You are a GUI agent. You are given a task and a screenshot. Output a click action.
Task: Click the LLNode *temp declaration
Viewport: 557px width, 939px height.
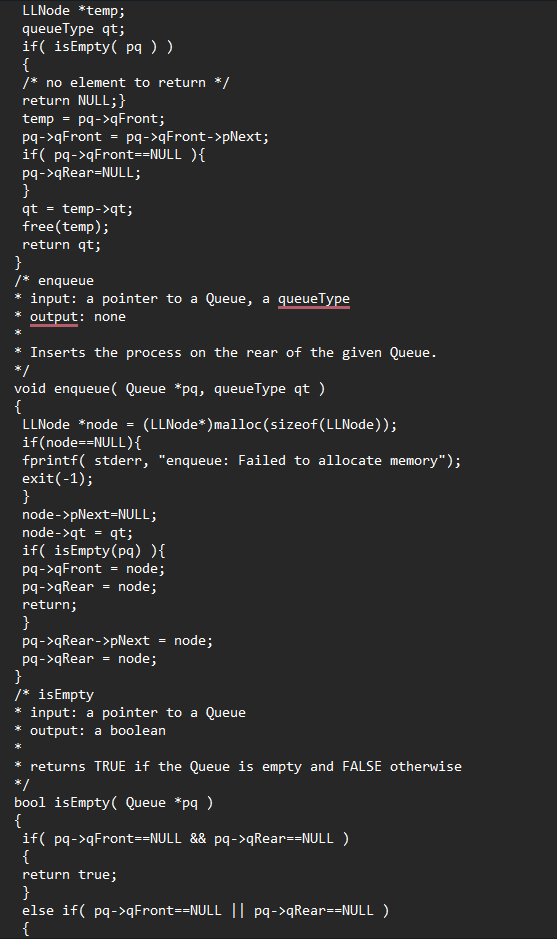pyautogui.click(x=74, y=11)
